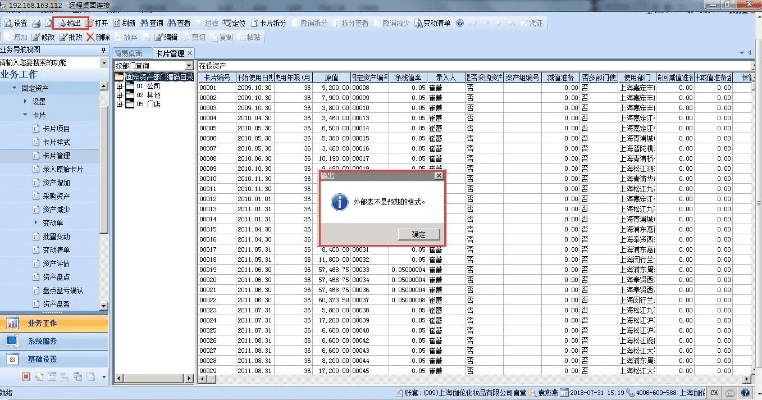This screenshot has height=400, width=762.
Task: Click the 卡片拆分 toolbar button
Action: pos(269,23)
